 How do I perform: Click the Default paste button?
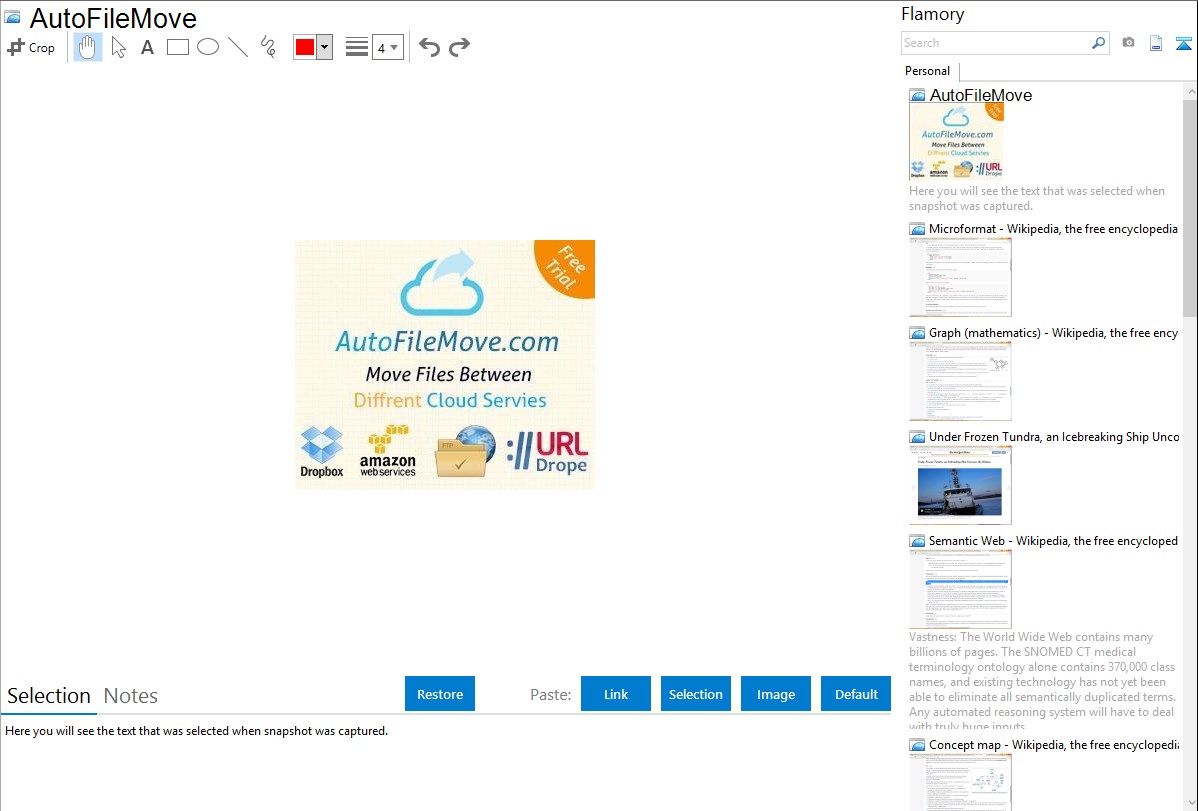(856, 694)
